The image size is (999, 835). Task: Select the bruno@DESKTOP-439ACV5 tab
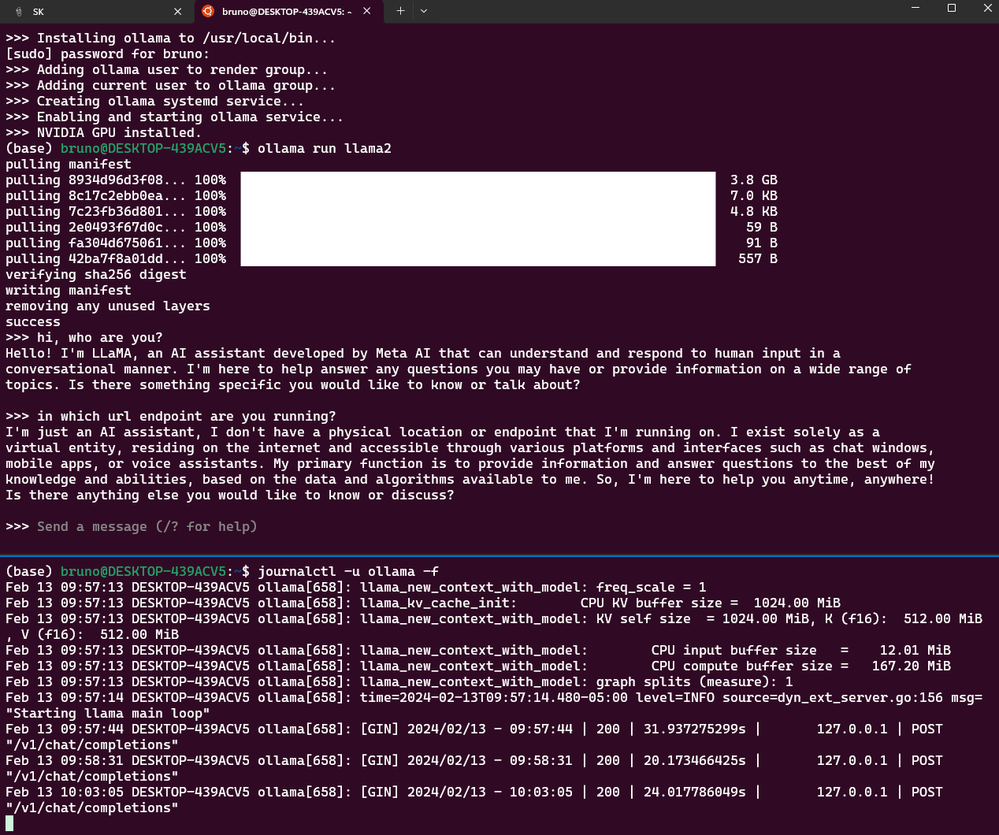tap(287, 11)
